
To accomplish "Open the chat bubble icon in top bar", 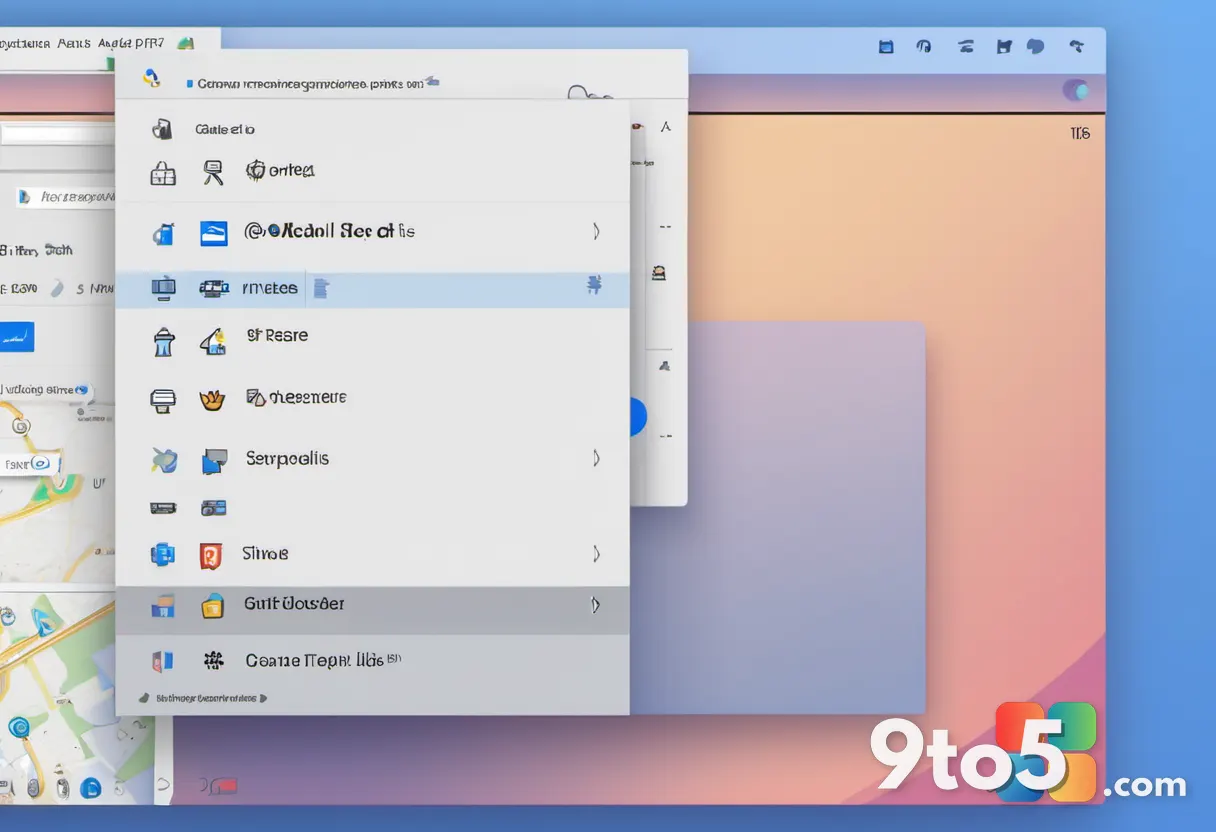I will tap(1036, 46).
